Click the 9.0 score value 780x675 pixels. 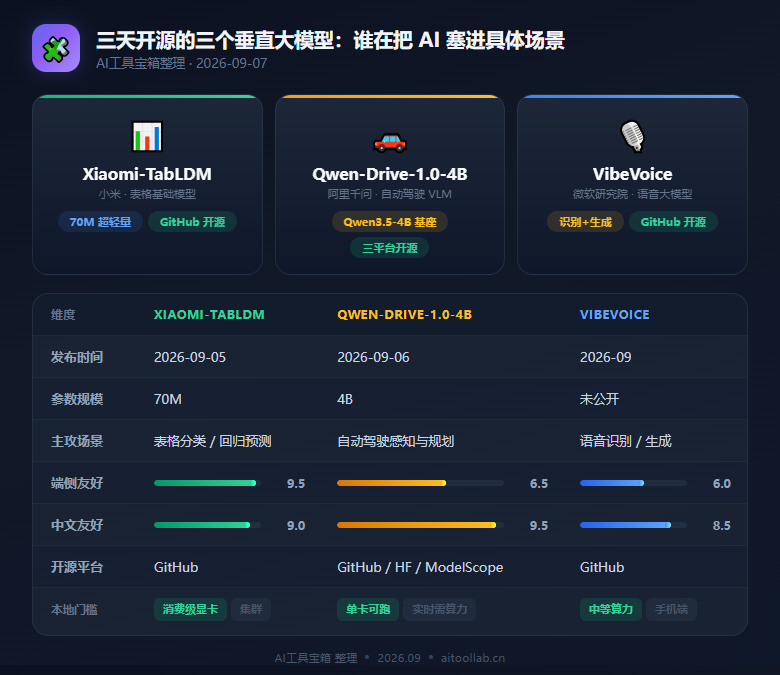[296, 525]
